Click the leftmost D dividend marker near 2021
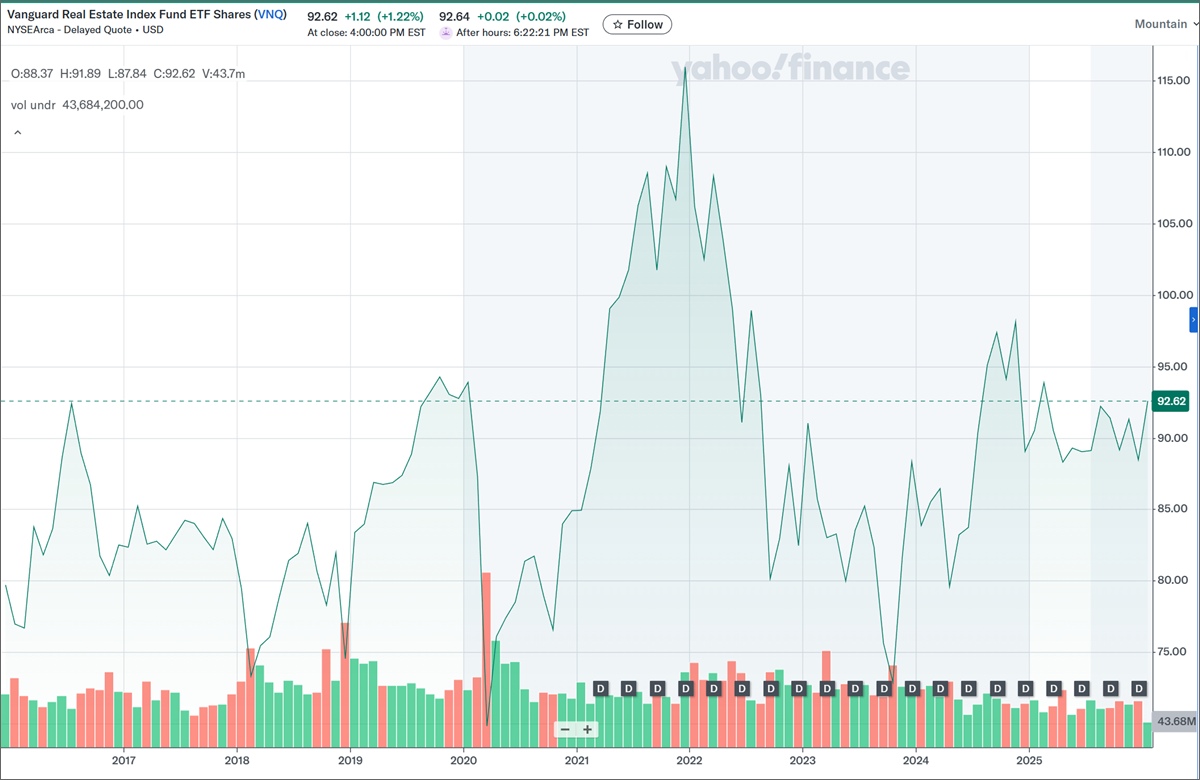 coord(600,688)
